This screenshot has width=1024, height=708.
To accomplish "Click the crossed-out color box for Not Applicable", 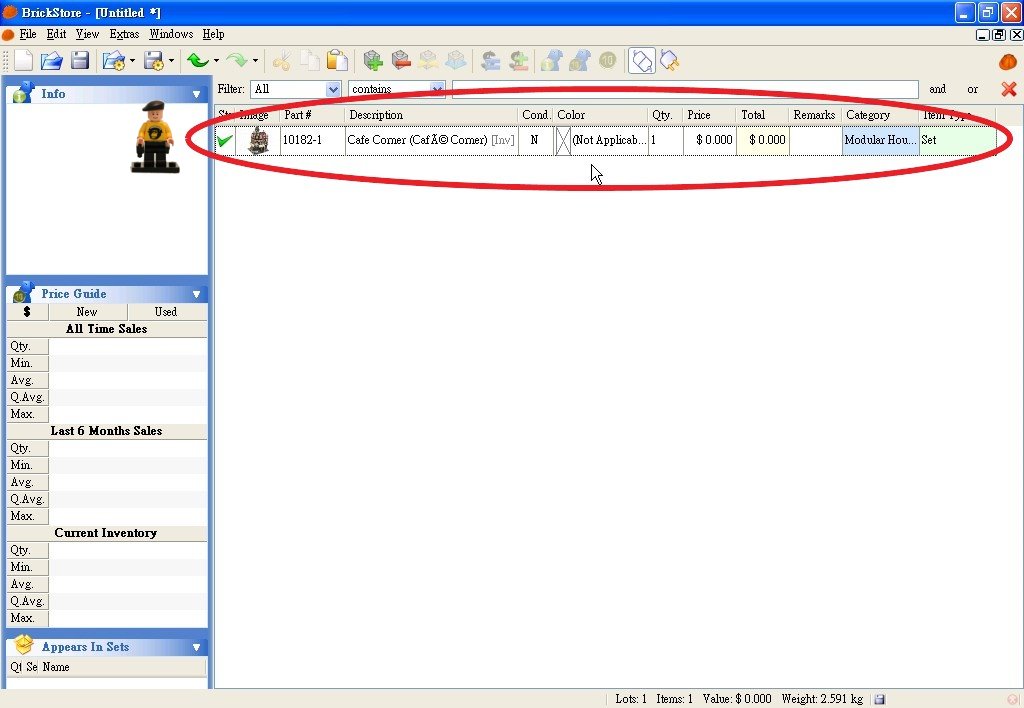I will click(563, 140).
